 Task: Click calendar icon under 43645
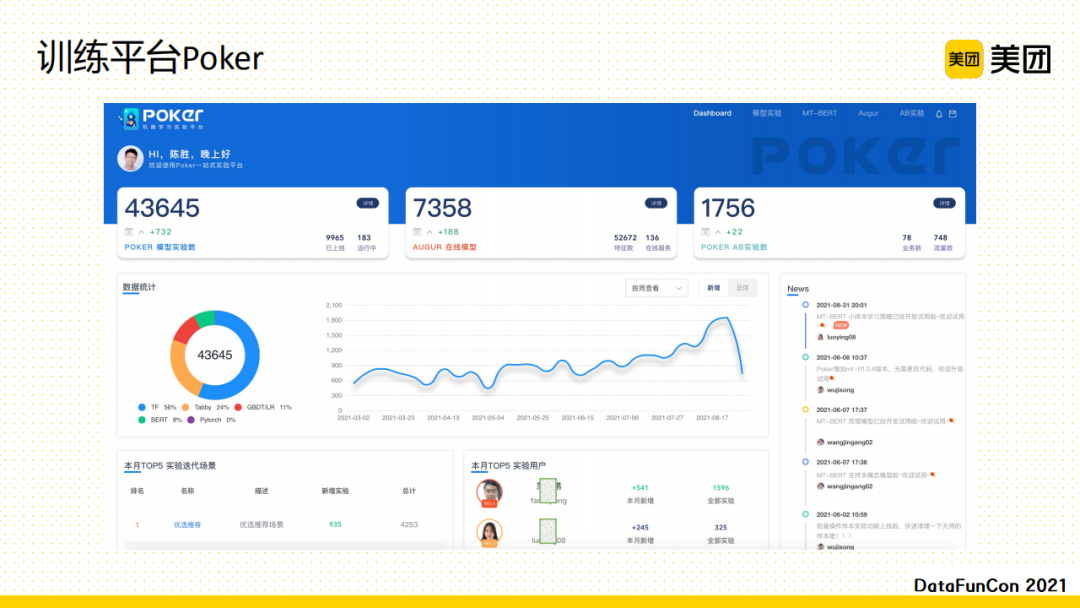(129, 232)
